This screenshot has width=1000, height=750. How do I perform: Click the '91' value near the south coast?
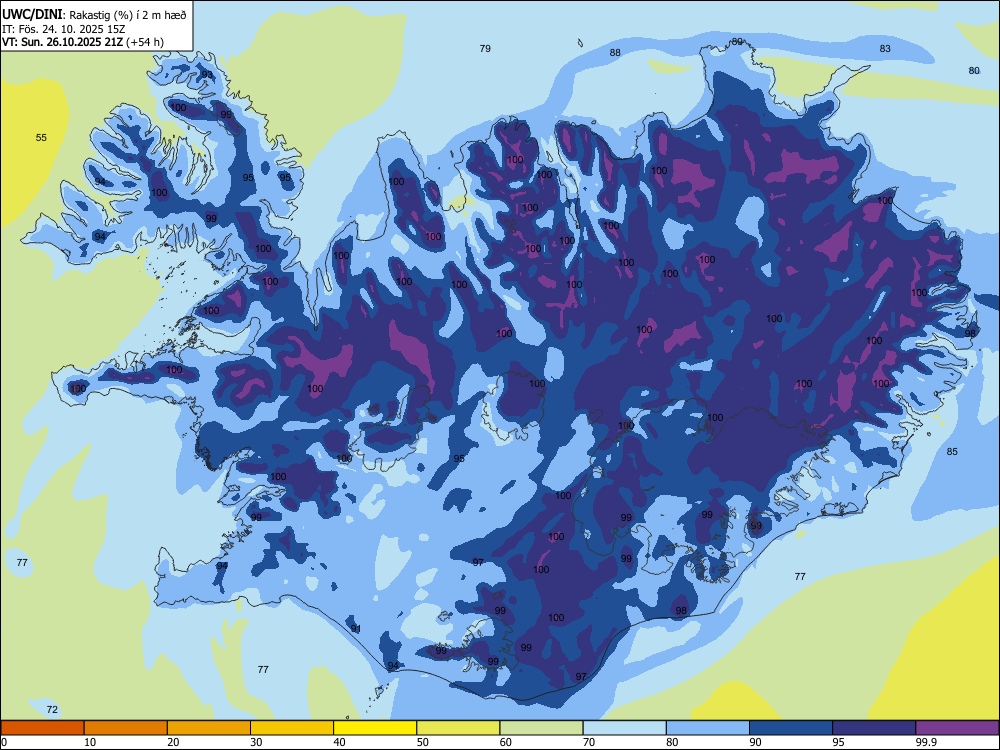(x=356, y=629)
